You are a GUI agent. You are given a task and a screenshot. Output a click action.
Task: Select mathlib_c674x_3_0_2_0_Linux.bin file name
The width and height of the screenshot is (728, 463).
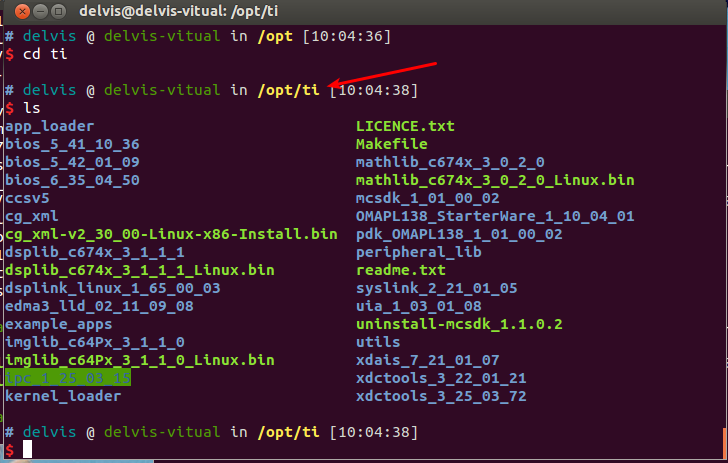(x=495, y=180)
